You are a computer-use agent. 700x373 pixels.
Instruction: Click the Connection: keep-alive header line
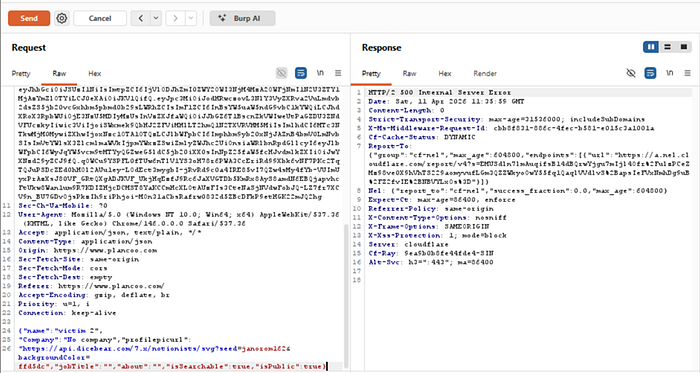click(x=67, y=313)
